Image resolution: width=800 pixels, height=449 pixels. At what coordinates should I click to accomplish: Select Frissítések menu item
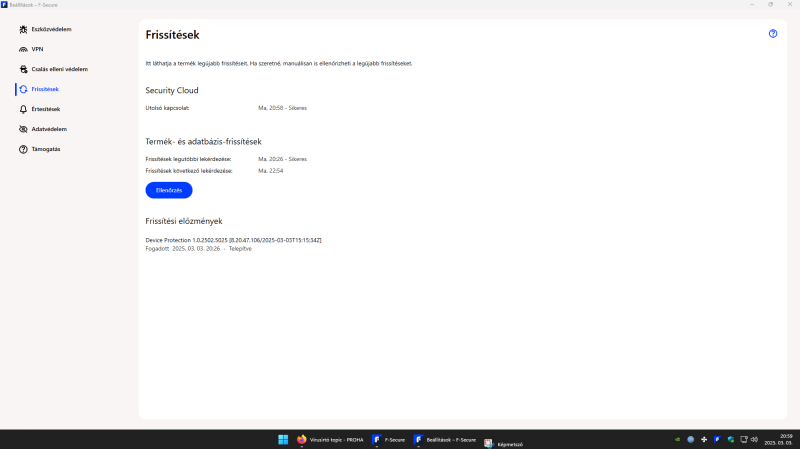45,89
